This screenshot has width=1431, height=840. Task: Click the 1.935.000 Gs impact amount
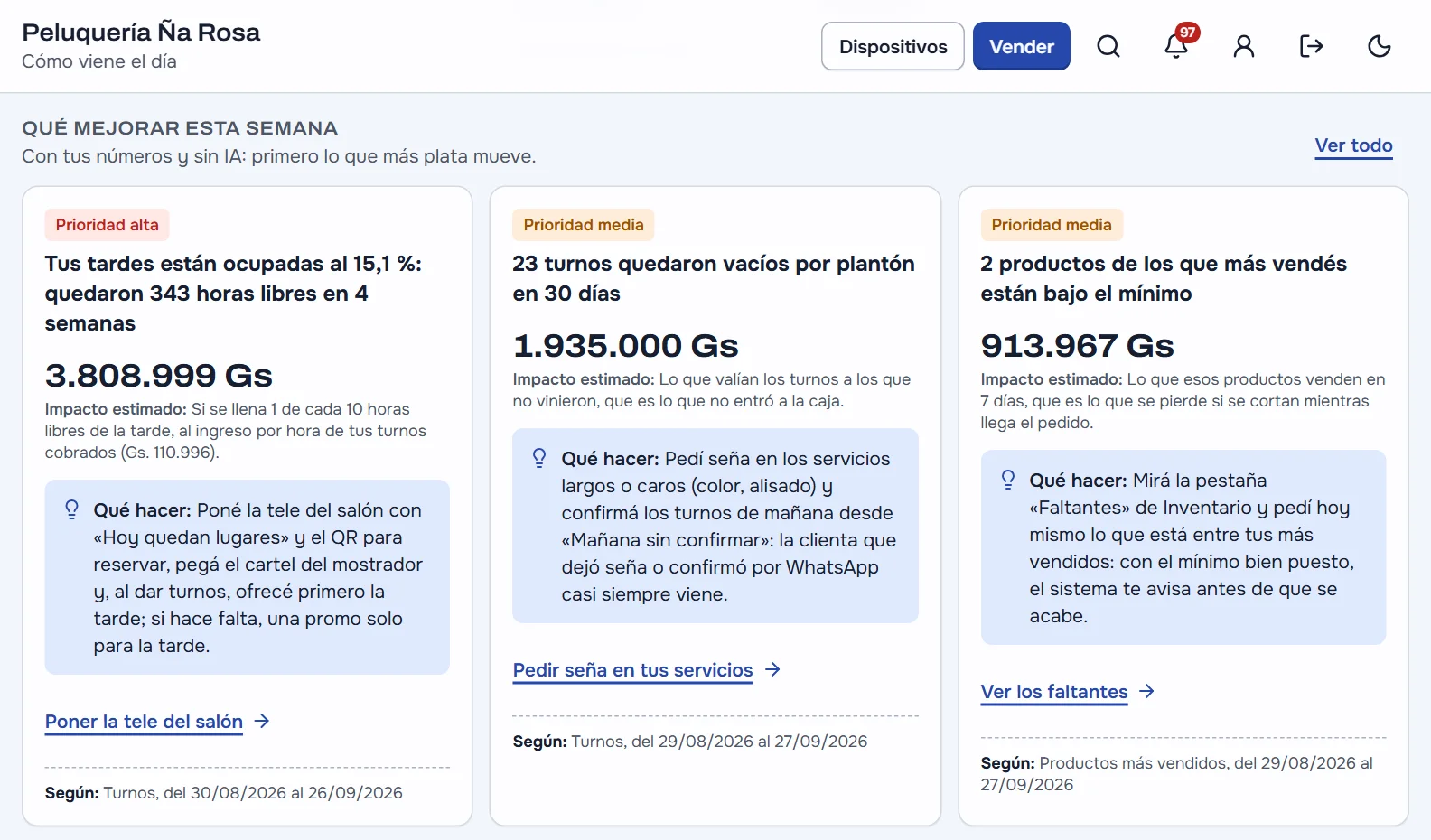[625, 346]
